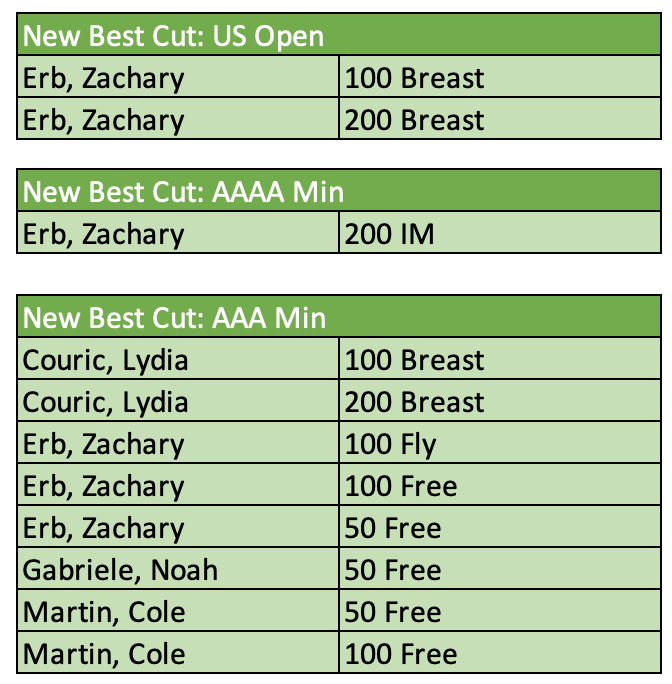The height and width of the screenshot is (684, 672).
Task: Click Couric, Lydia's 100 Breast event cell
Action: click(x=414, y=360)
